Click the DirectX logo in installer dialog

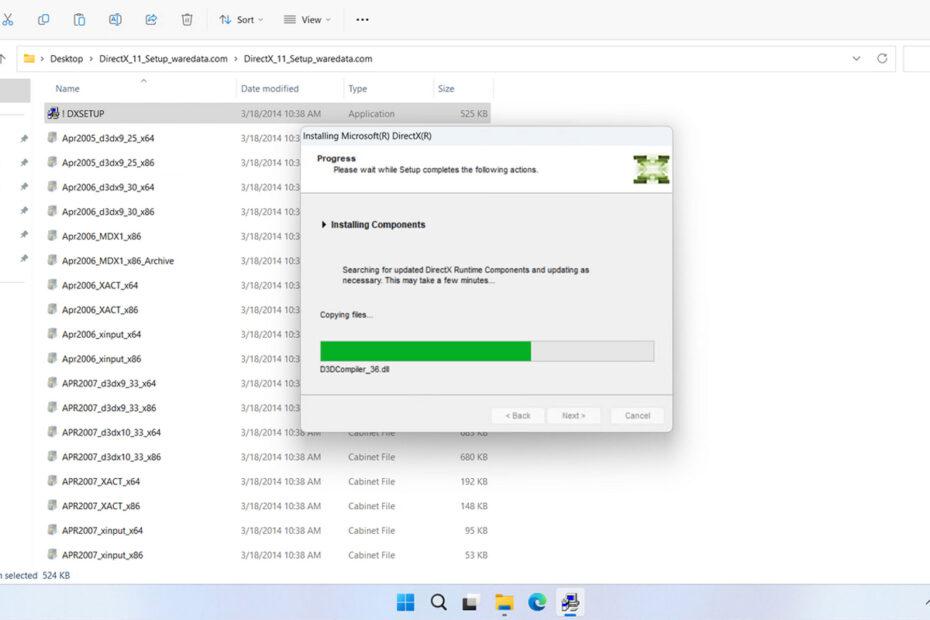coord(651,170)
